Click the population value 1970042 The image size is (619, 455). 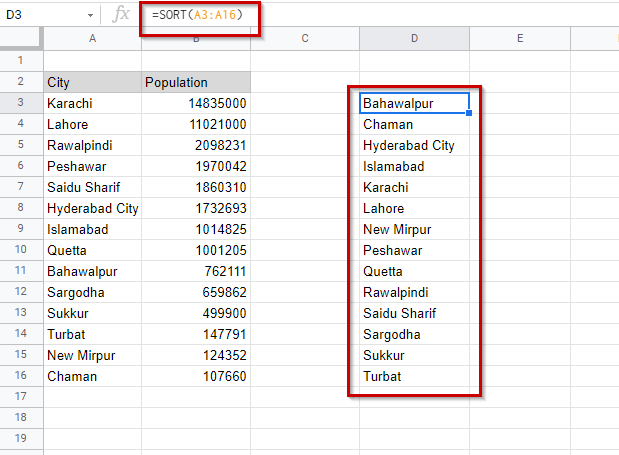tap(196, 166)
